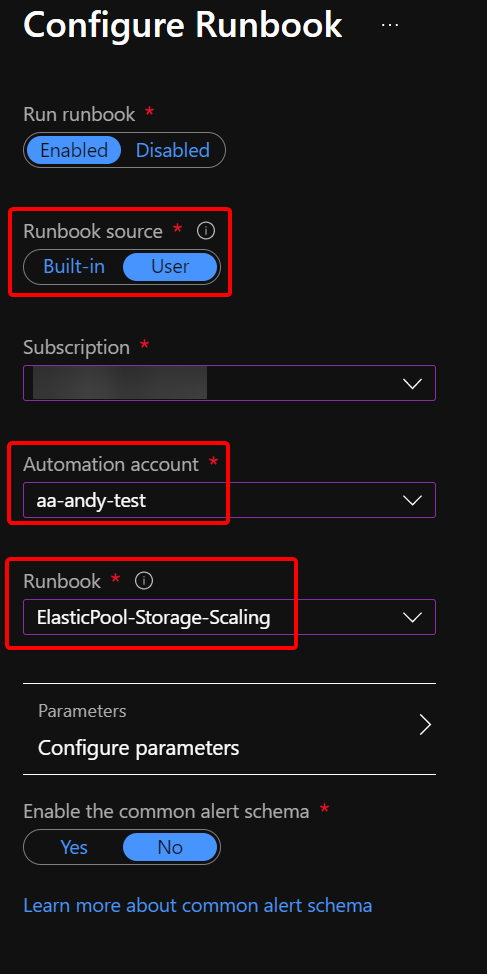Select Yes for common alert schema
487x974 pixels.
tap(74, 847)
